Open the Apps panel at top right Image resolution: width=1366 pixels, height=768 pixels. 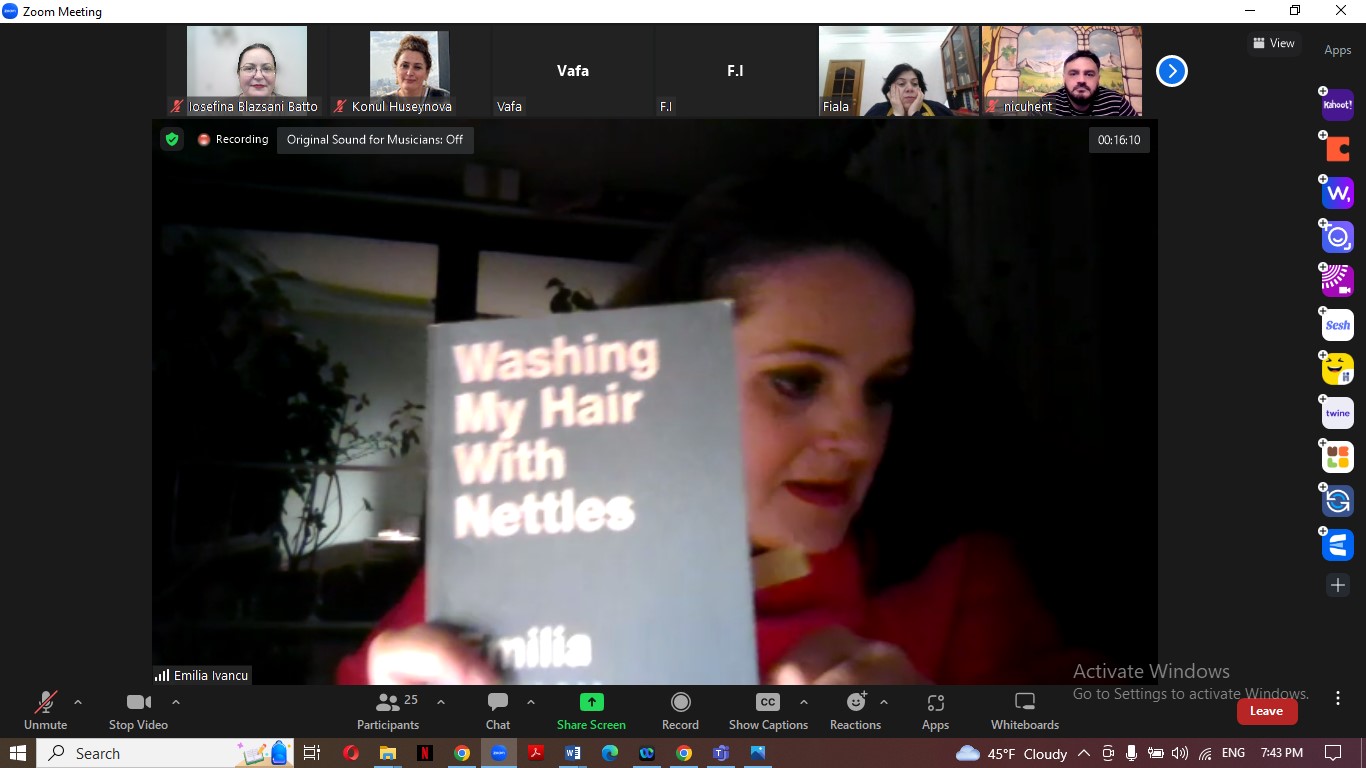tap(1338, 50)
